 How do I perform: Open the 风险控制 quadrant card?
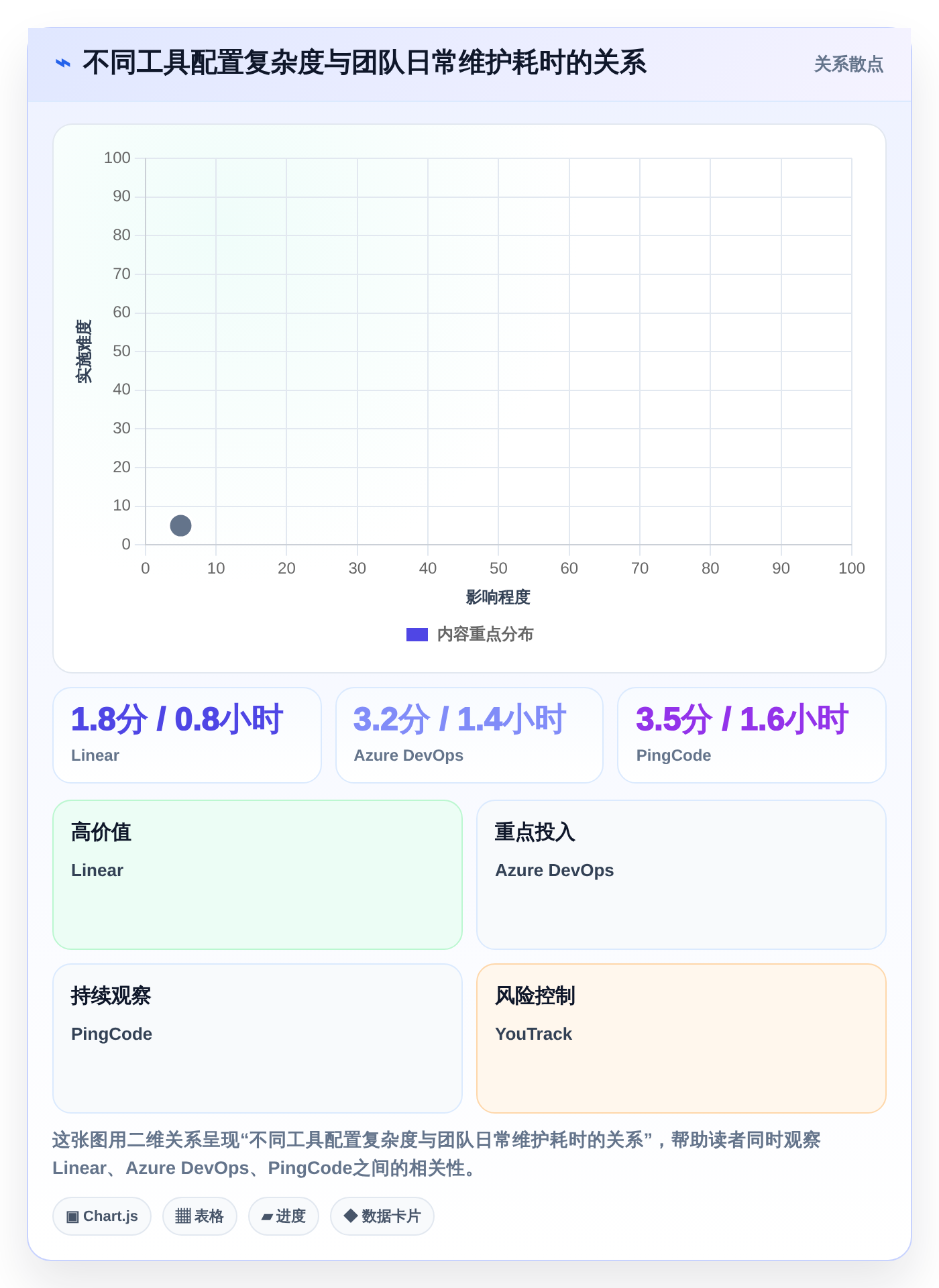[681, 1038]
